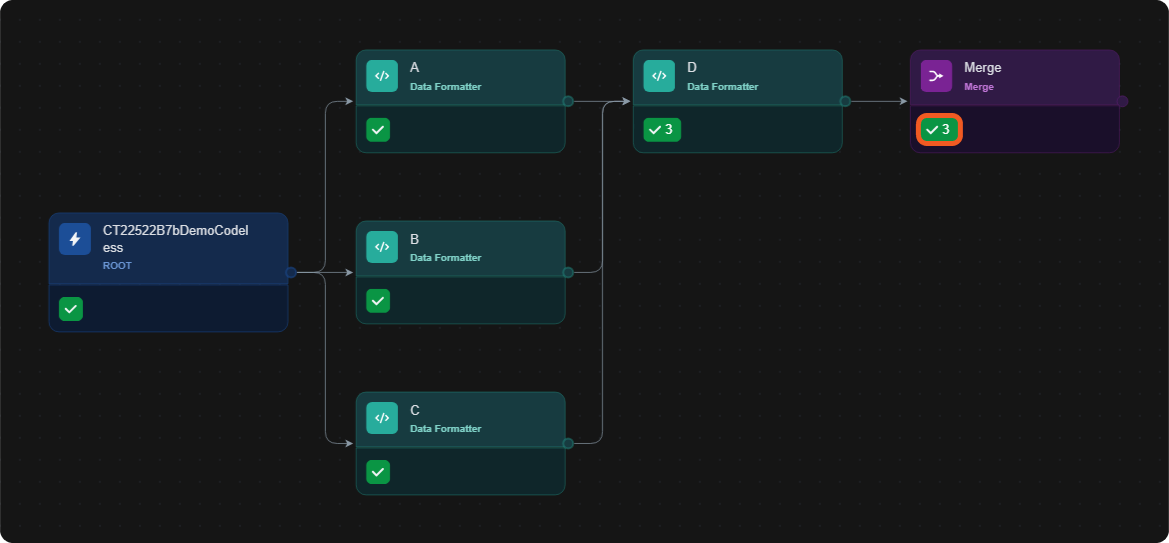
Task: Click the code icon on node D
Action: tap(659, 76)
